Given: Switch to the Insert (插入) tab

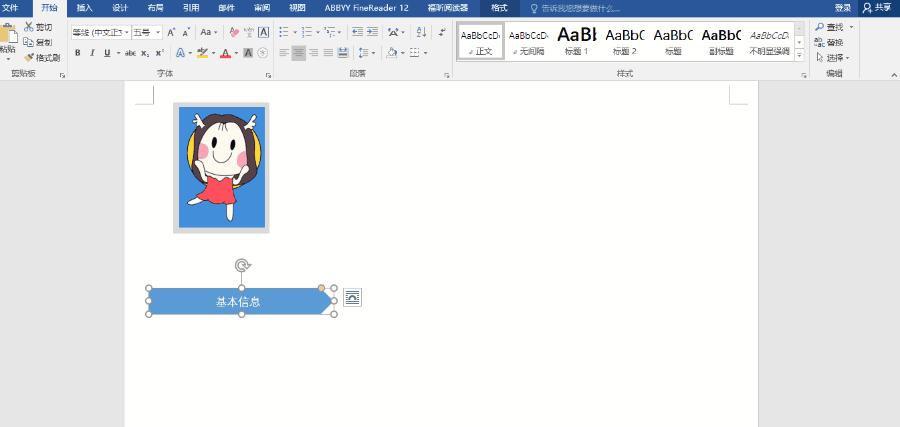Looking at the screenshot, I should click(x=84, y=8).
